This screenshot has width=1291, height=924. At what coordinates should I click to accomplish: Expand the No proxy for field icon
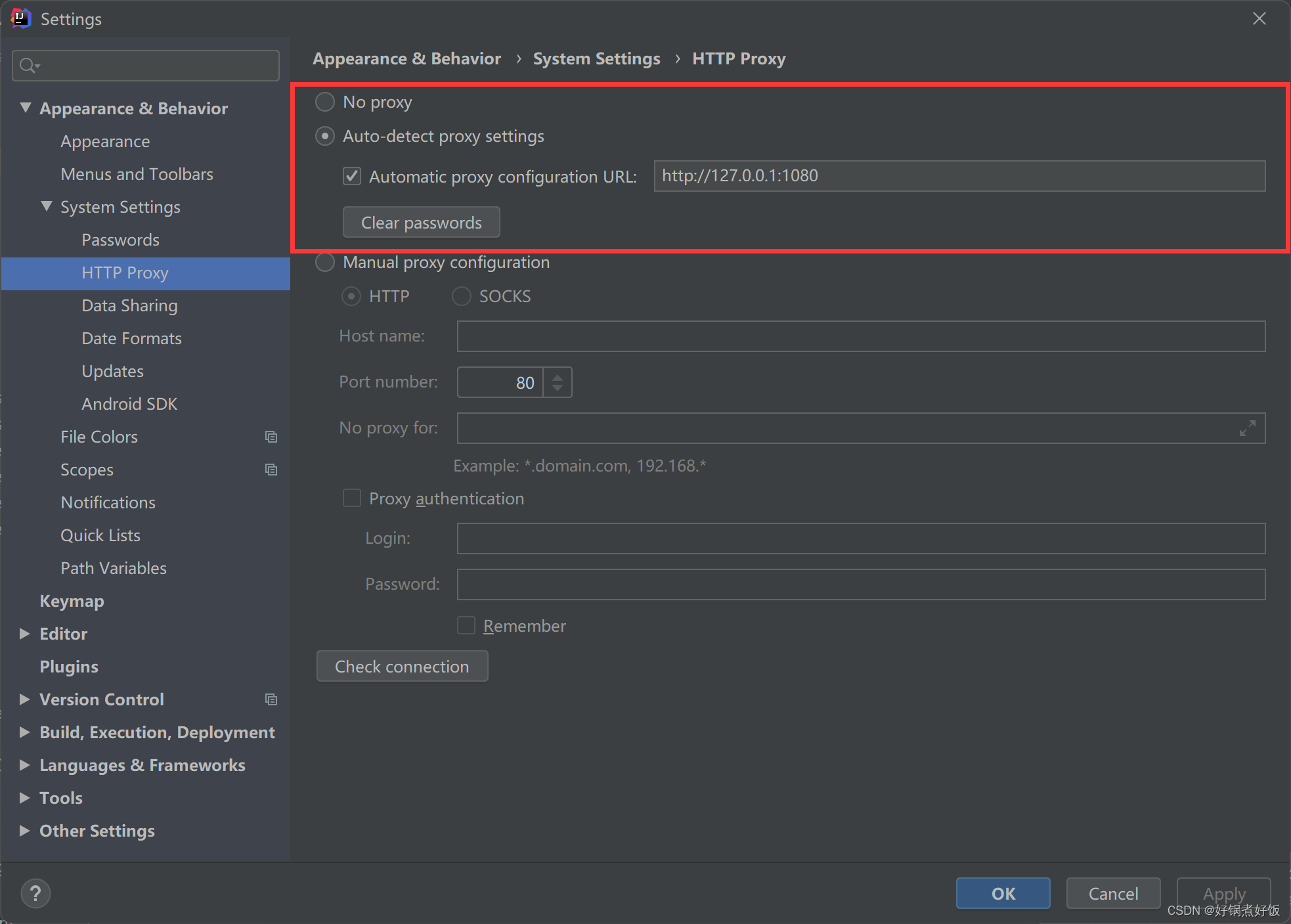[x=1247, y=428]
